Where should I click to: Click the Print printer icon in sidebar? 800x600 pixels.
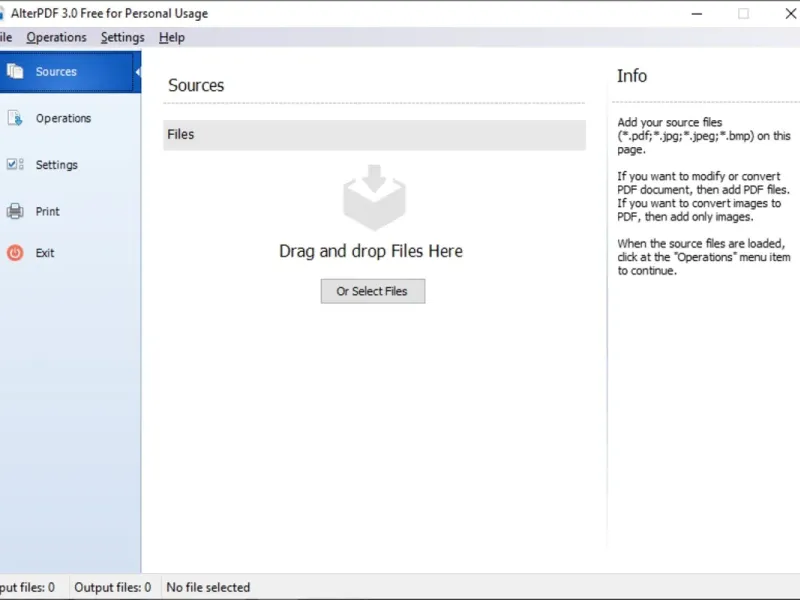[15, 211]
